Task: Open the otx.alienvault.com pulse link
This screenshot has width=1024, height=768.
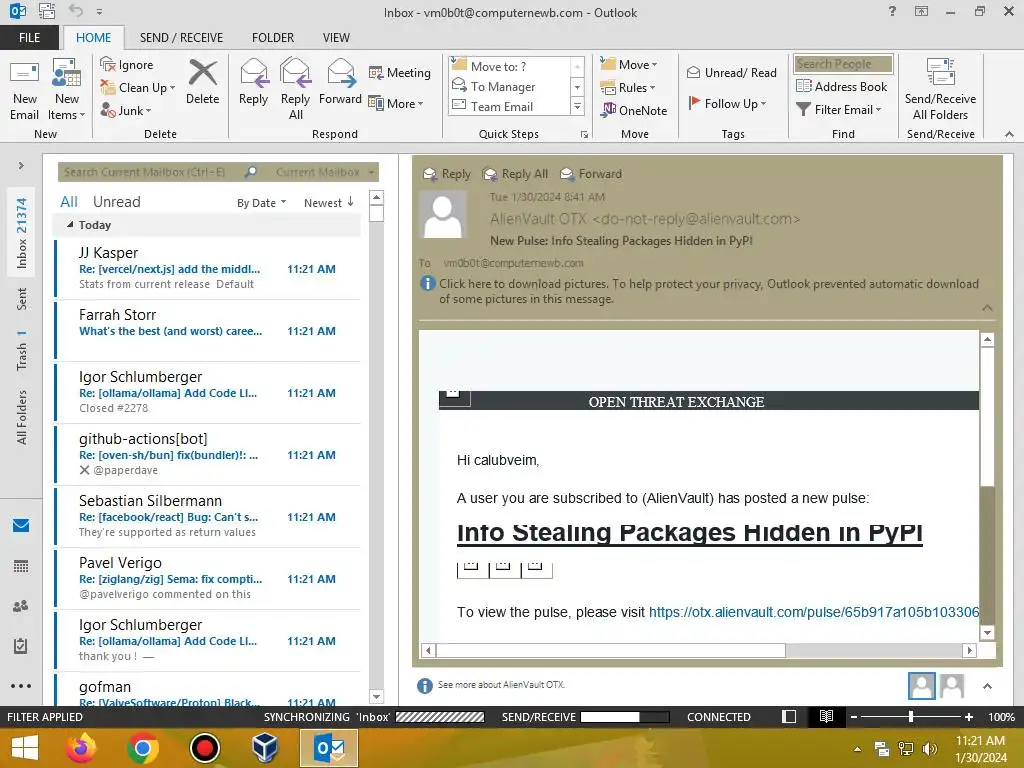Action: pos(814,612)
